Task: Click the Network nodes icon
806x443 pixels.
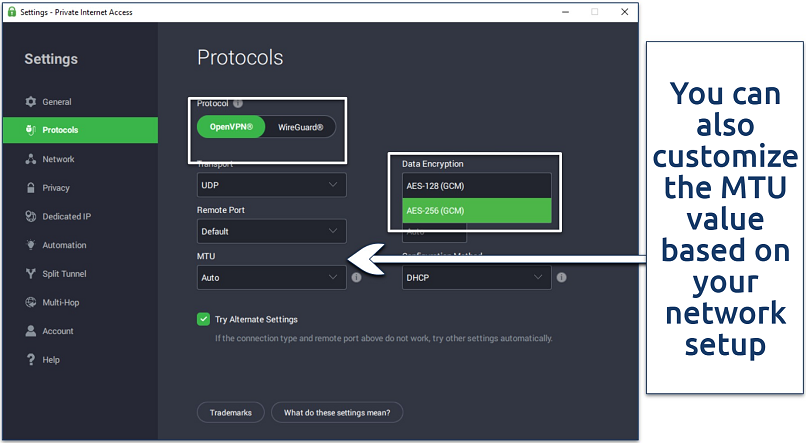Action: tap(31, 159)
